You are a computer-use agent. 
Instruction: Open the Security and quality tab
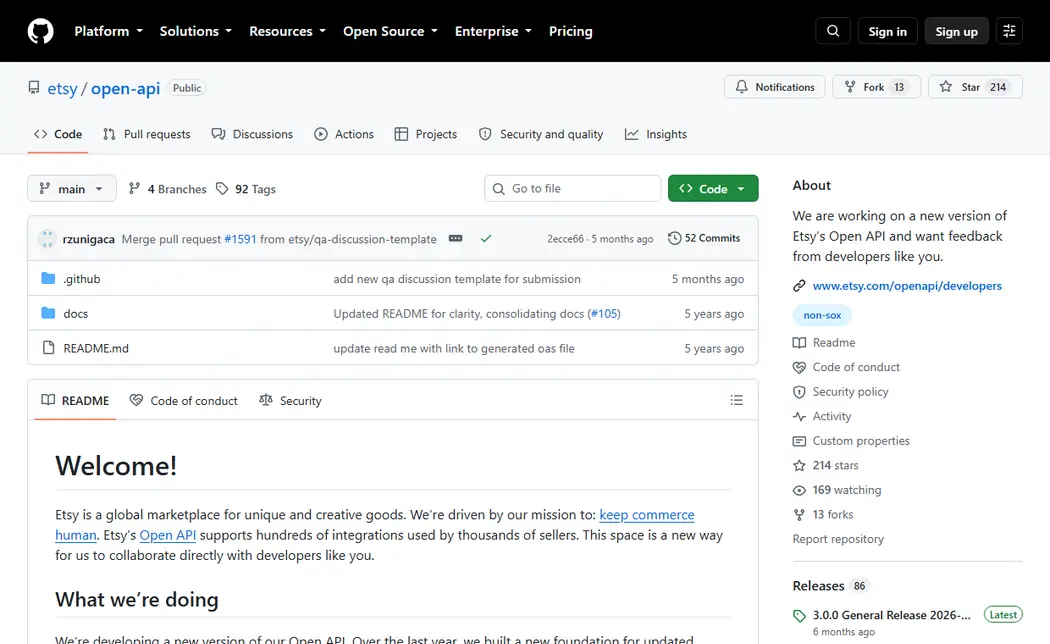click(541, 134)
